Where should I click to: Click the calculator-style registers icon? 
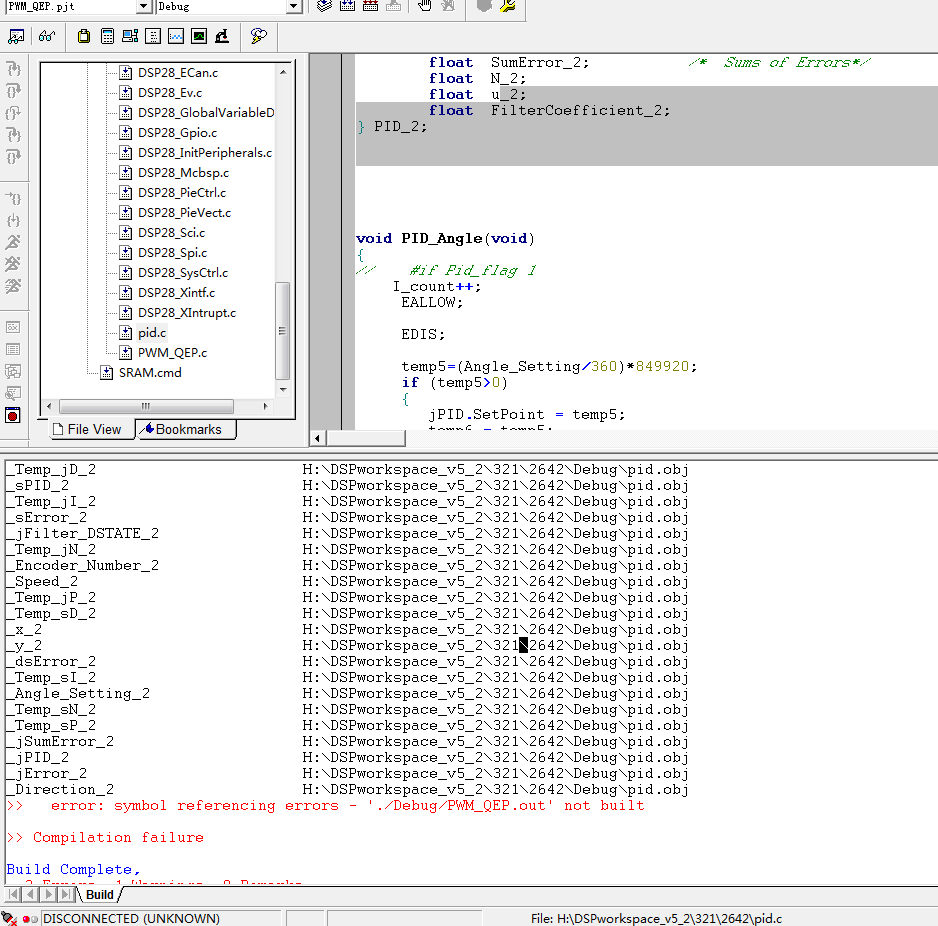click(107, 37)
